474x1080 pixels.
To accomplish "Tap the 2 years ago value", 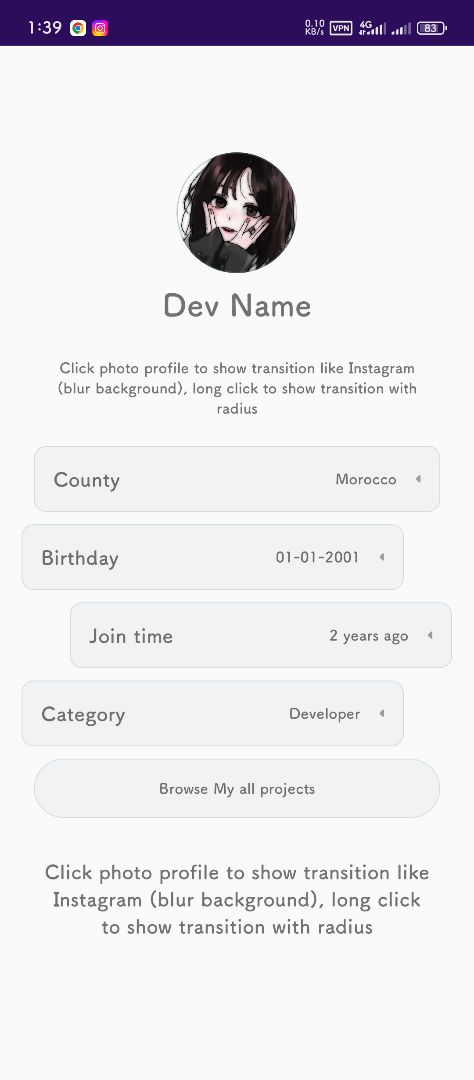I will click(x=369, y=636).
